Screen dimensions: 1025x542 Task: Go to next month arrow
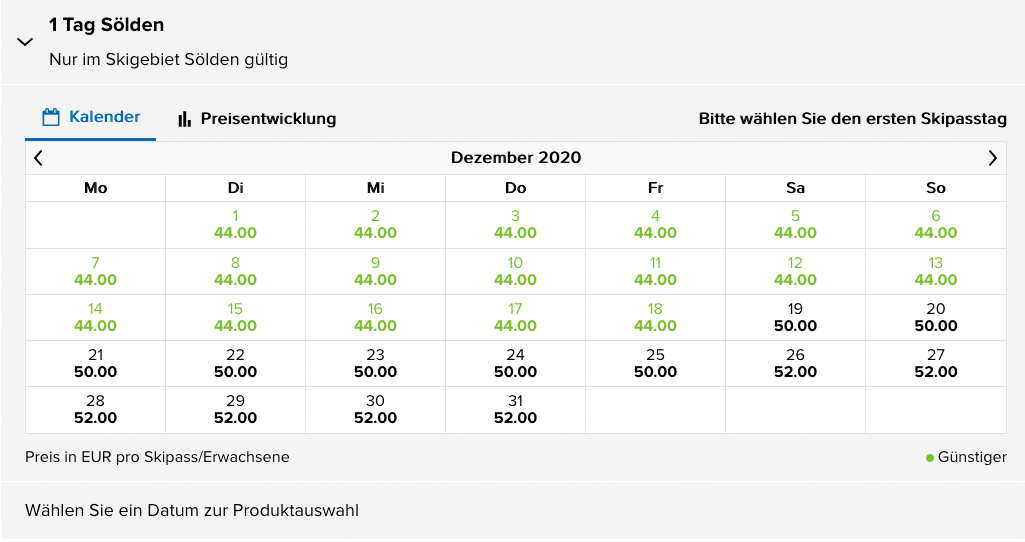click(x=992, y=158)
